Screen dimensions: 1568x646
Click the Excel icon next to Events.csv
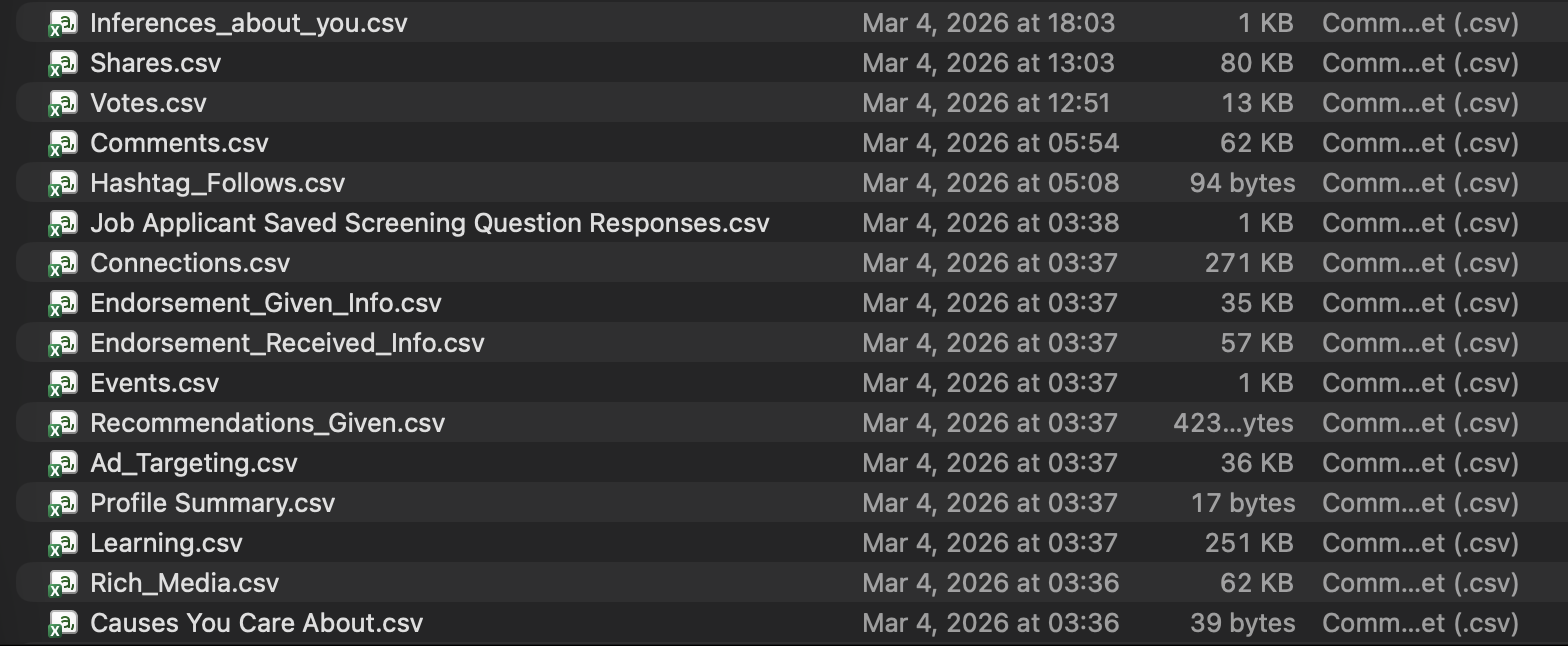coord(63,382)
